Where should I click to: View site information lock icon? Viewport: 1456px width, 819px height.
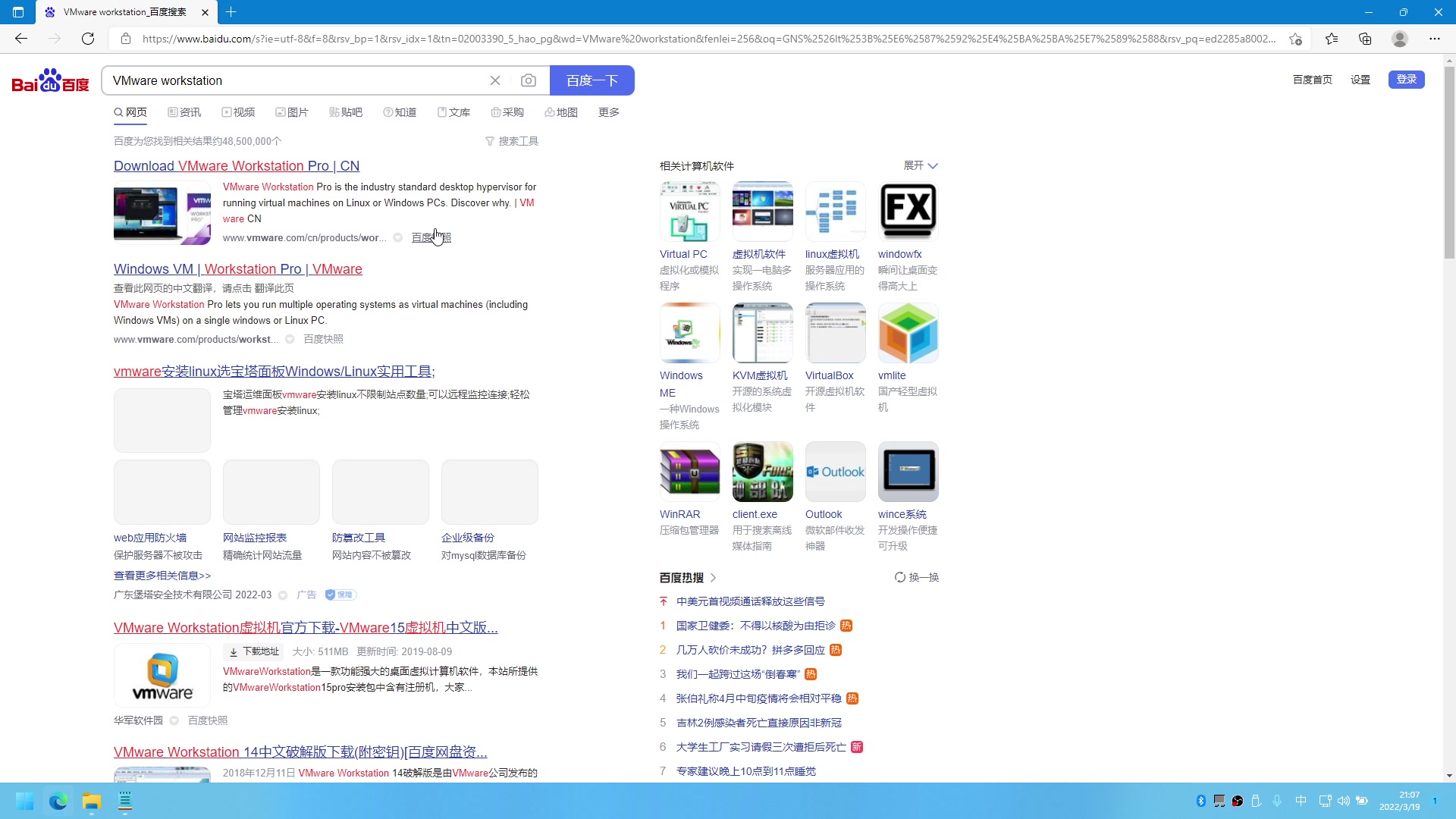(x=126, y=39)
